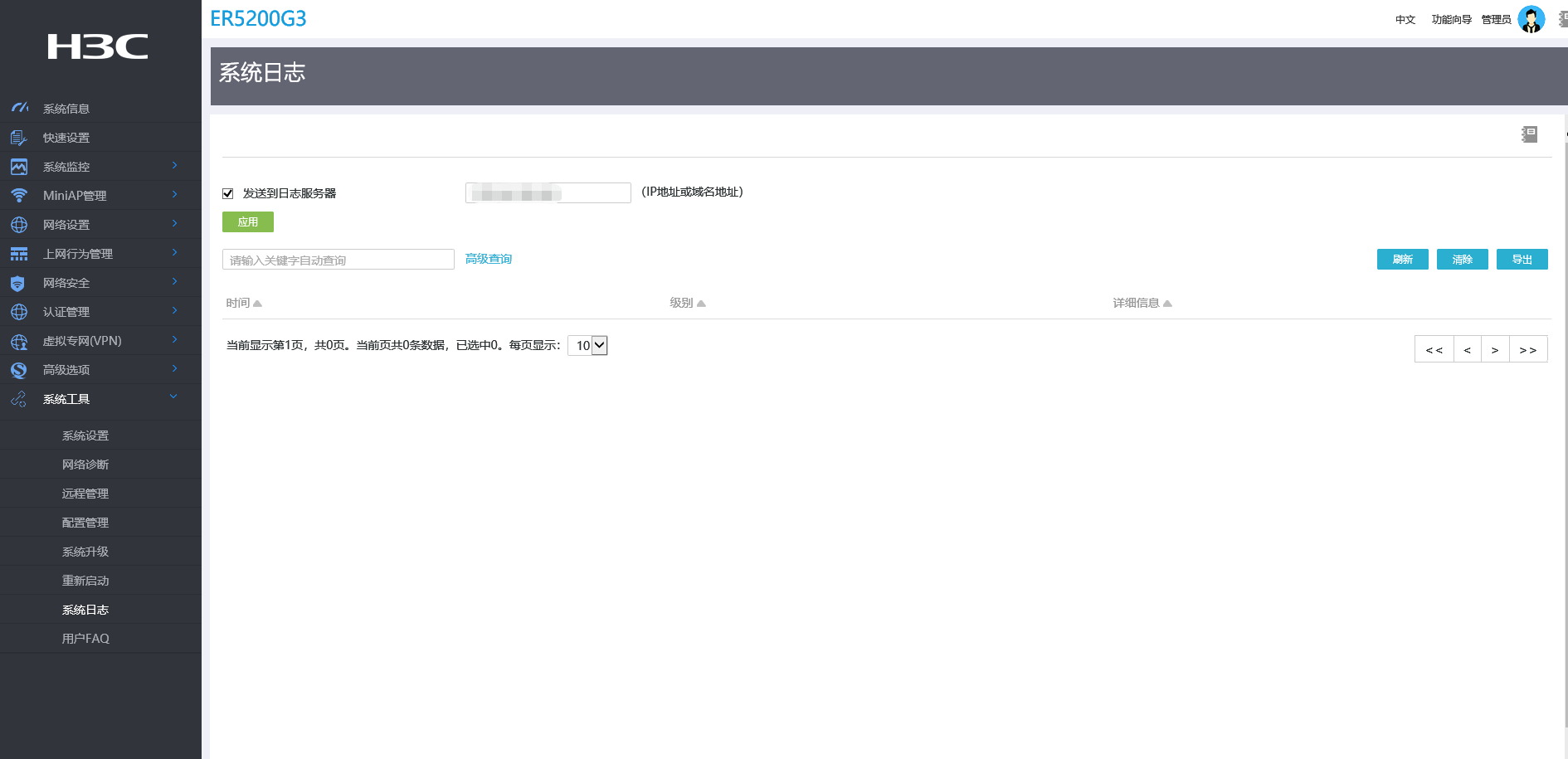
Task: Click the green 应用 button
Action: 248,222
